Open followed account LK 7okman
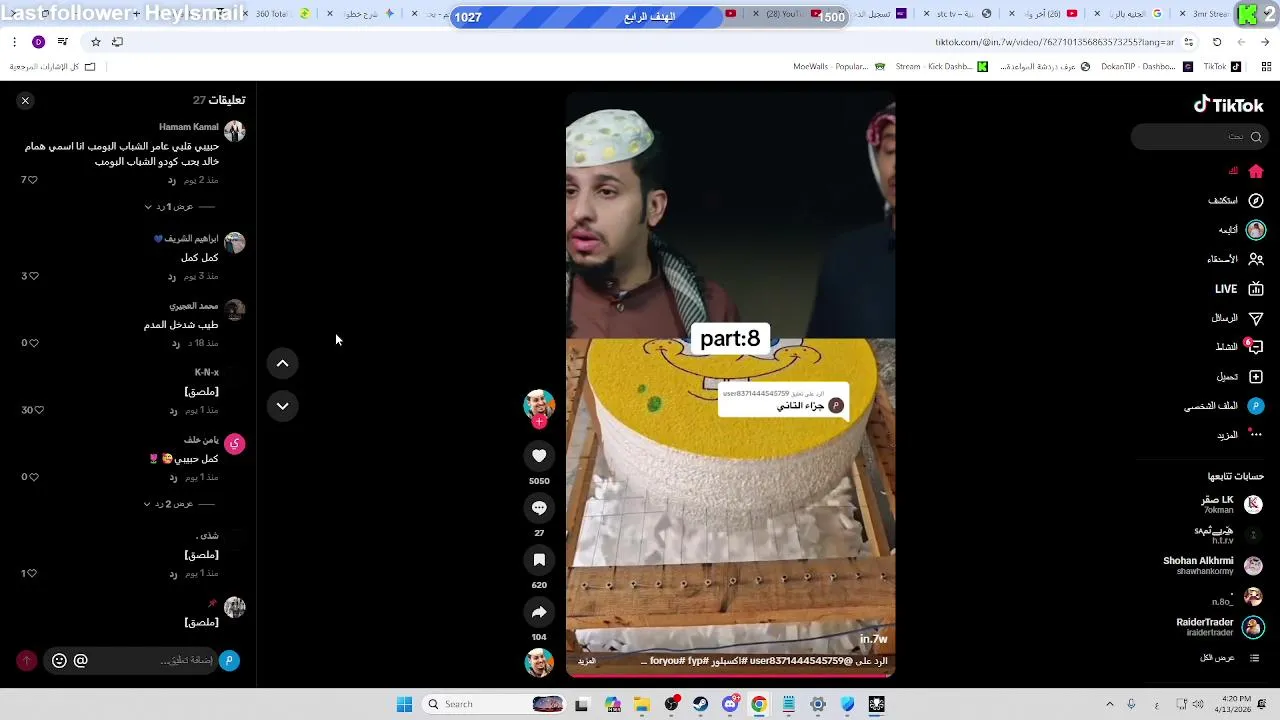Screen dimensions: 1280x720 pos(1232,504)
